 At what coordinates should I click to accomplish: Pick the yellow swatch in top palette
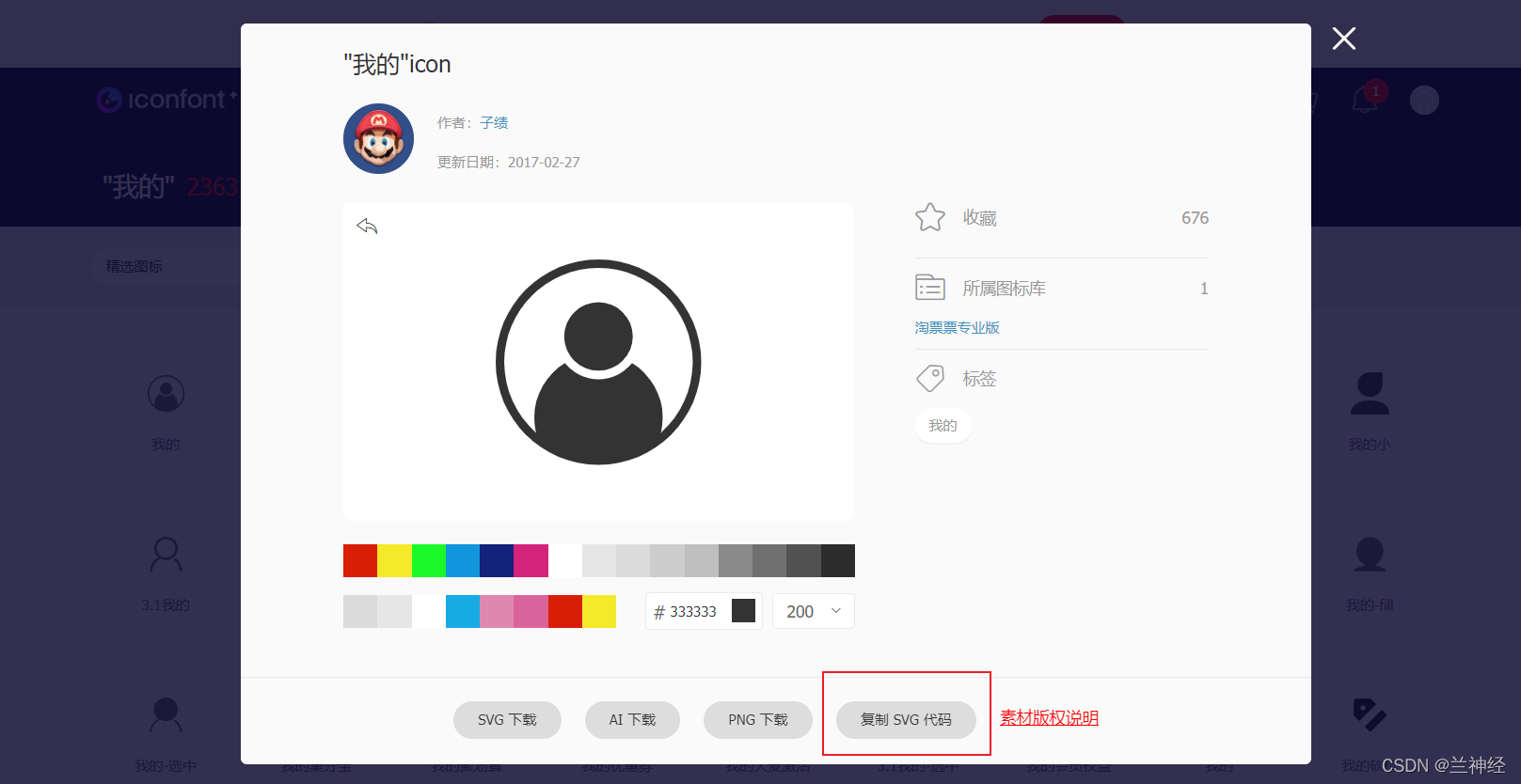[394, 560]
